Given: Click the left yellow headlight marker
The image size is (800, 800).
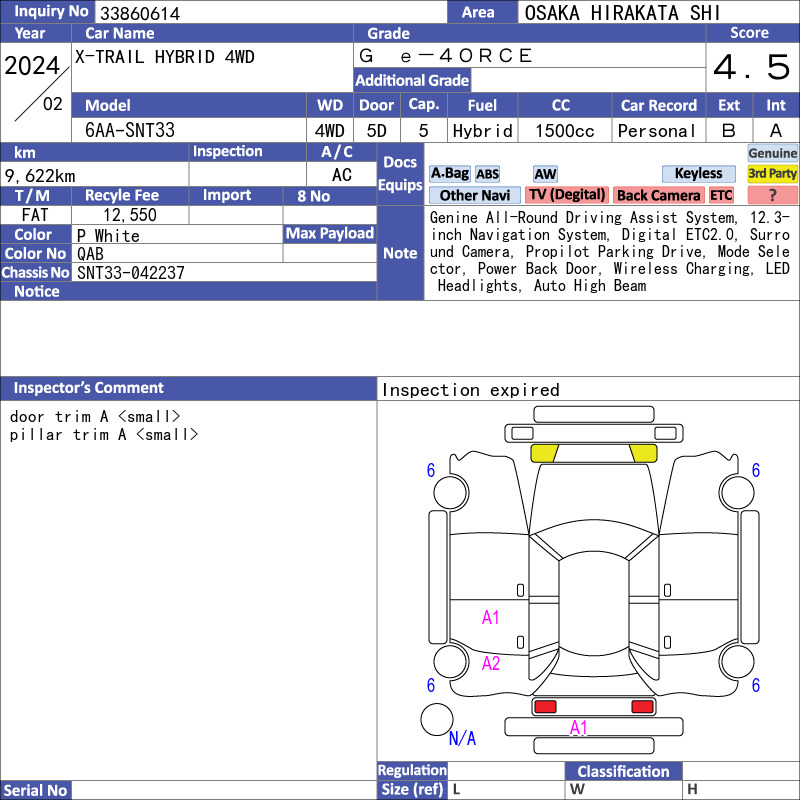Looking at the screenshot, I should (x=544, y=454).
